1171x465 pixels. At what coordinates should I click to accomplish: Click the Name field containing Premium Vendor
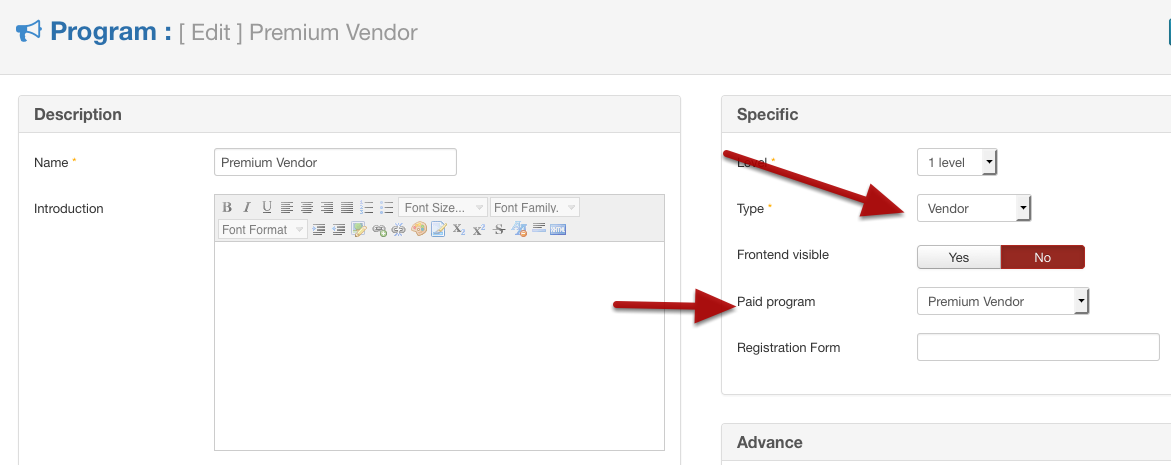pyautogui.click(x=335, y=162)
